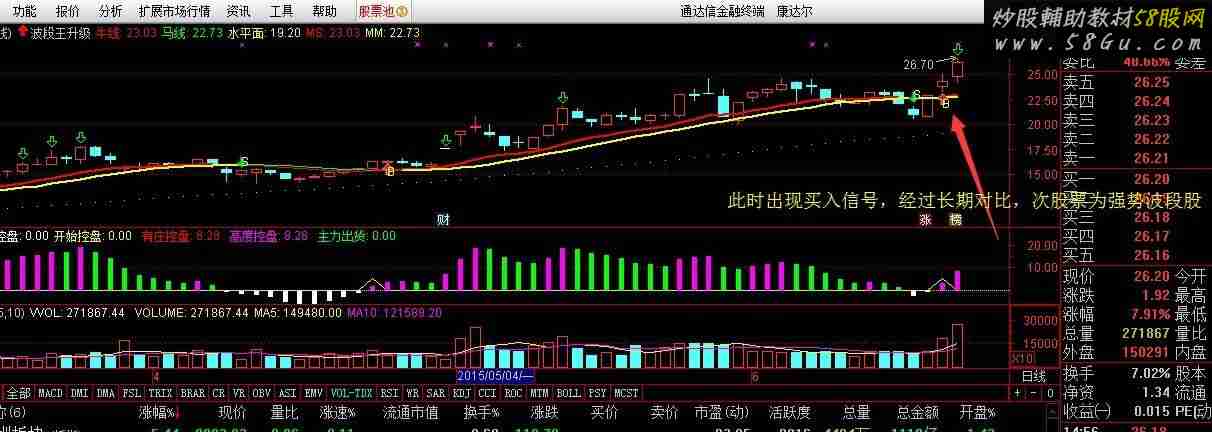Image resolution: width=1212 pixels, height=432 pixels.
Task: Open the 报价 menu
Action: [68, 11]
